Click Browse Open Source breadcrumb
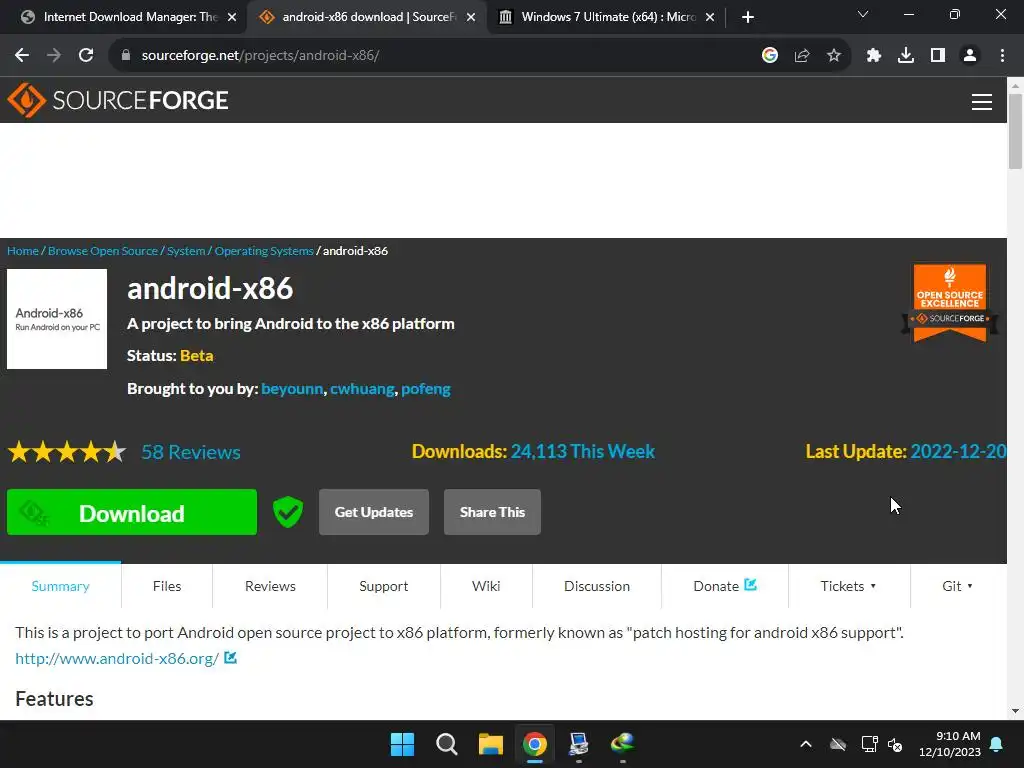This screenshot has width=1024, height=768. pyautogui.click(x=103, y=251)
